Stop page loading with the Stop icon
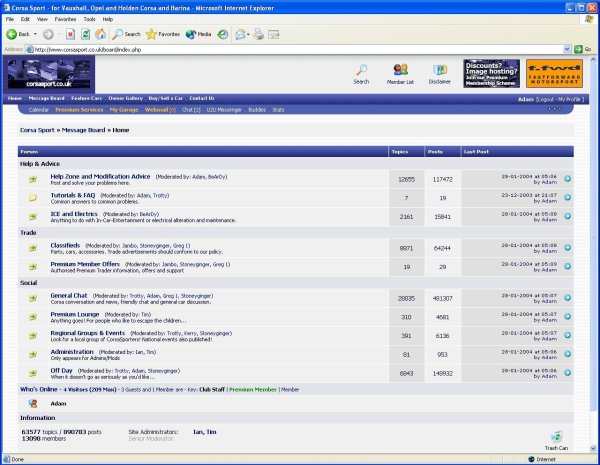The height and width of the screenshot is (465, 600). point(70,34)
